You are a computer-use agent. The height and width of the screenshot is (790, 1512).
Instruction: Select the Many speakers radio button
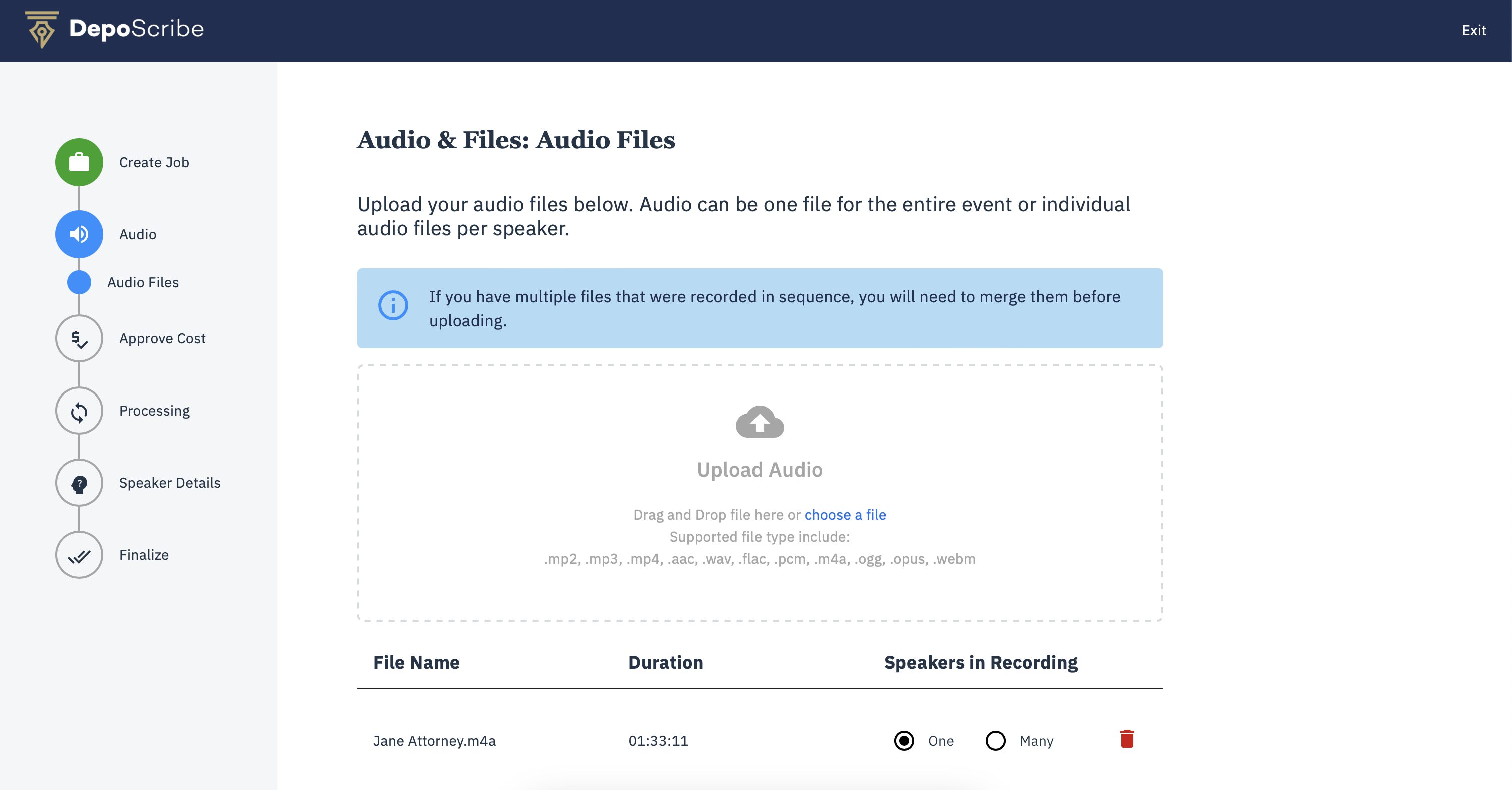tap(995, 741)
